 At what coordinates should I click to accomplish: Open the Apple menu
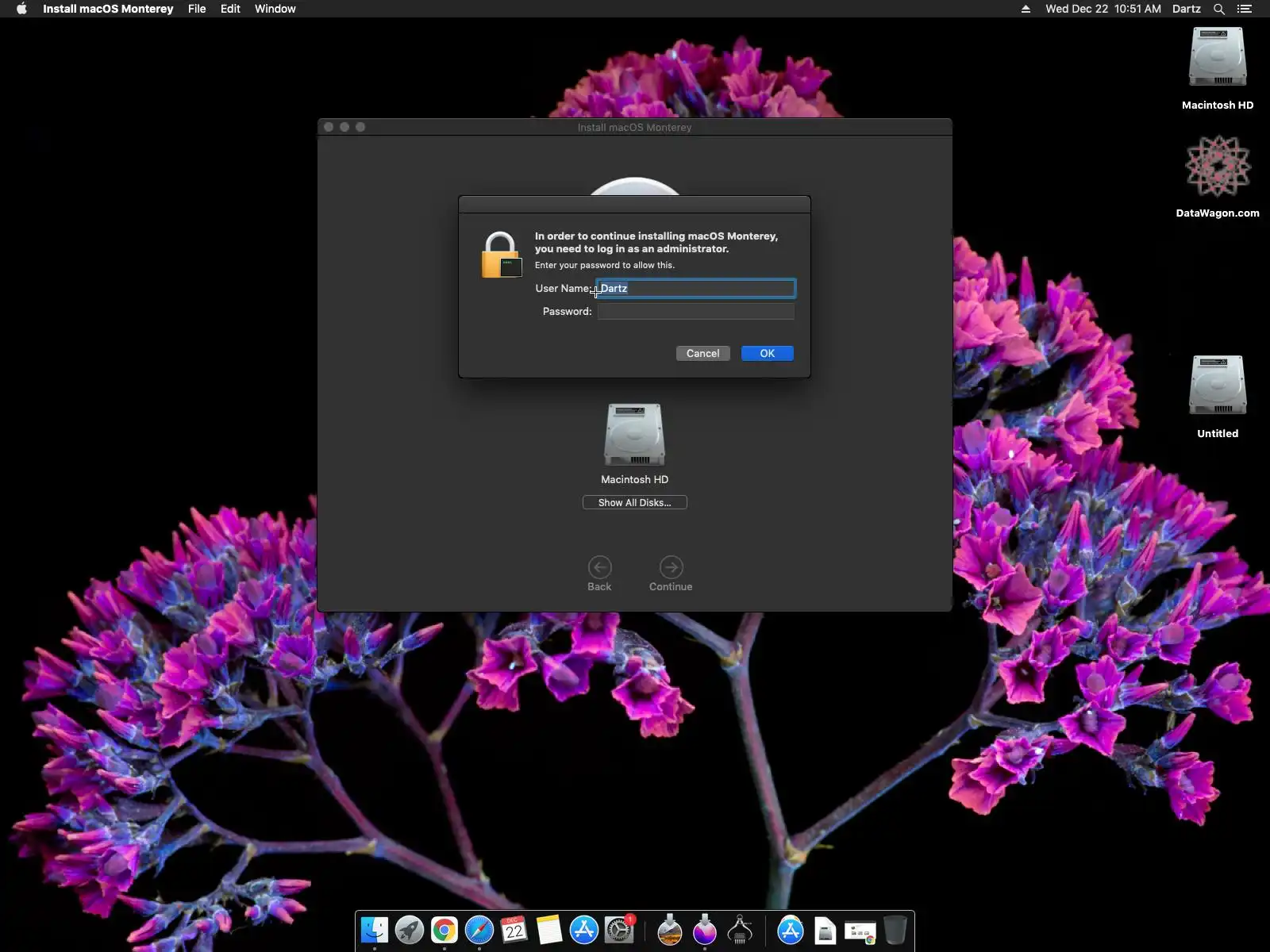point(21,9)
